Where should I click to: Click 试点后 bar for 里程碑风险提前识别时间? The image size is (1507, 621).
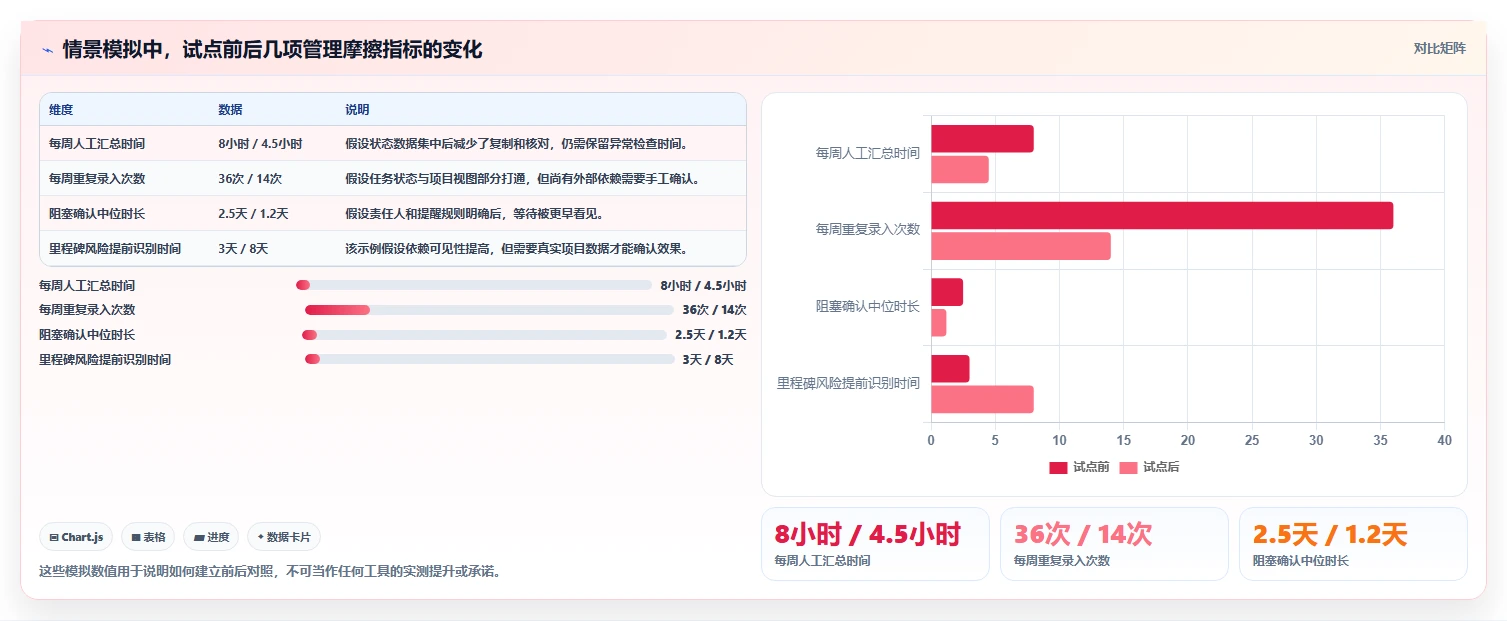tap(982, 400)
